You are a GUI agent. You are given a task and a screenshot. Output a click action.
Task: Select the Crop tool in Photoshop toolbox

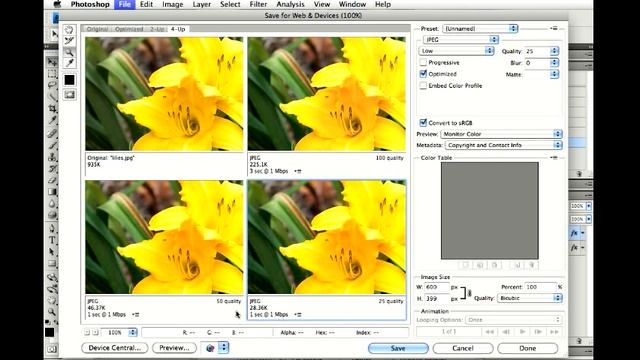pyautogui.click(x=52, y=109)
